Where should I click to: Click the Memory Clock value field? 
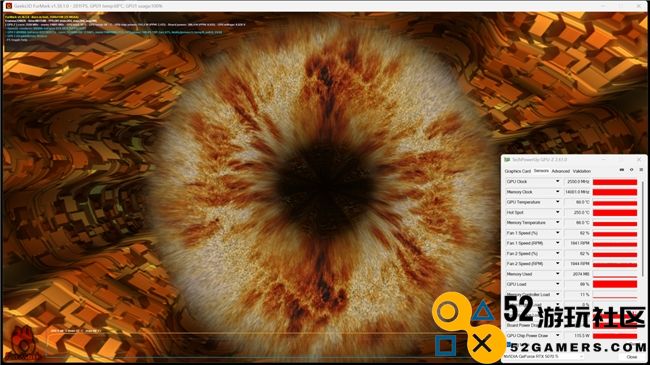tap(577, 192)
